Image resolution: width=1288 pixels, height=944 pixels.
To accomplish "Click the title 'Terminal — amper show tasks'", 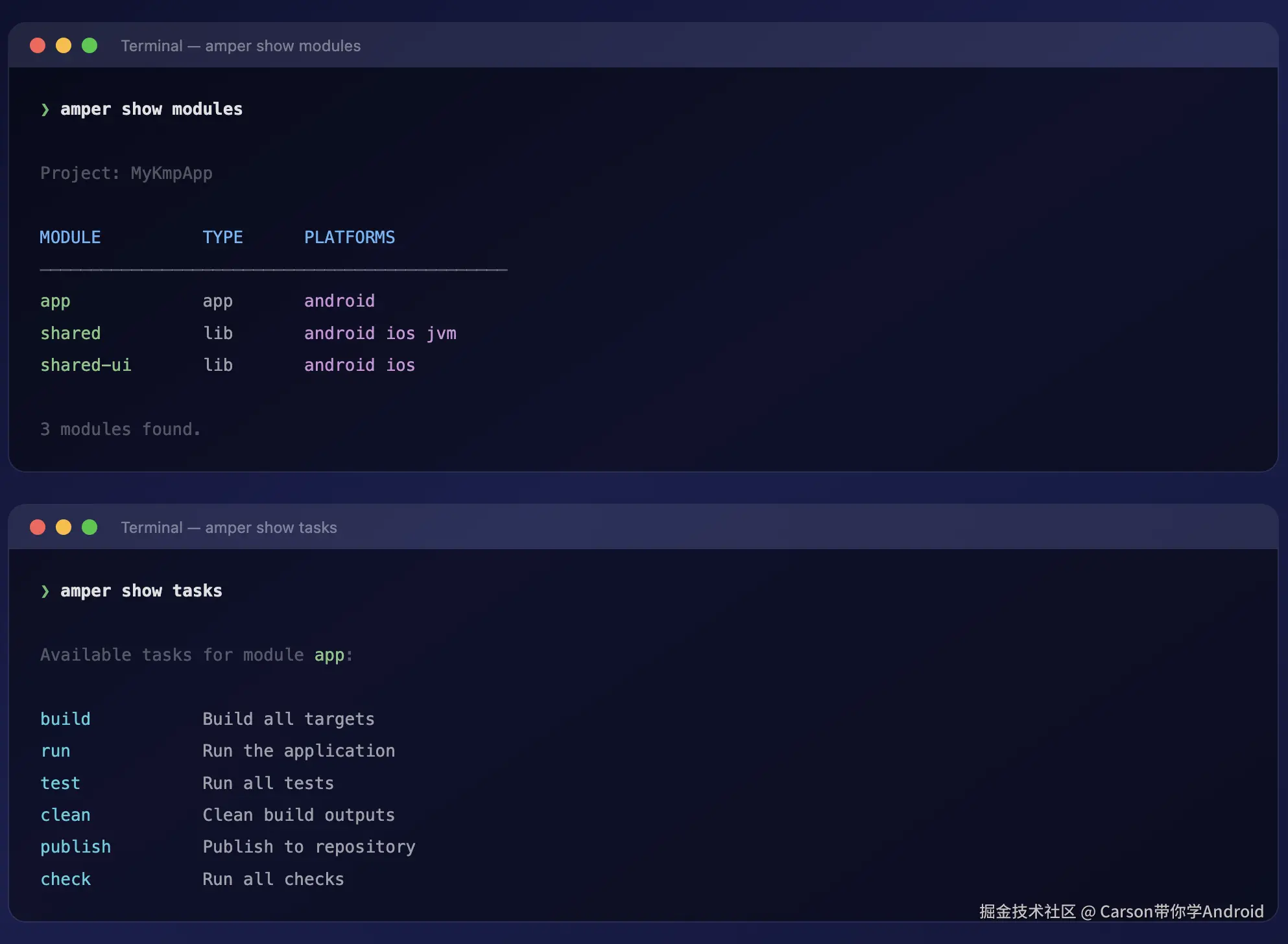I will pos(229,528).
